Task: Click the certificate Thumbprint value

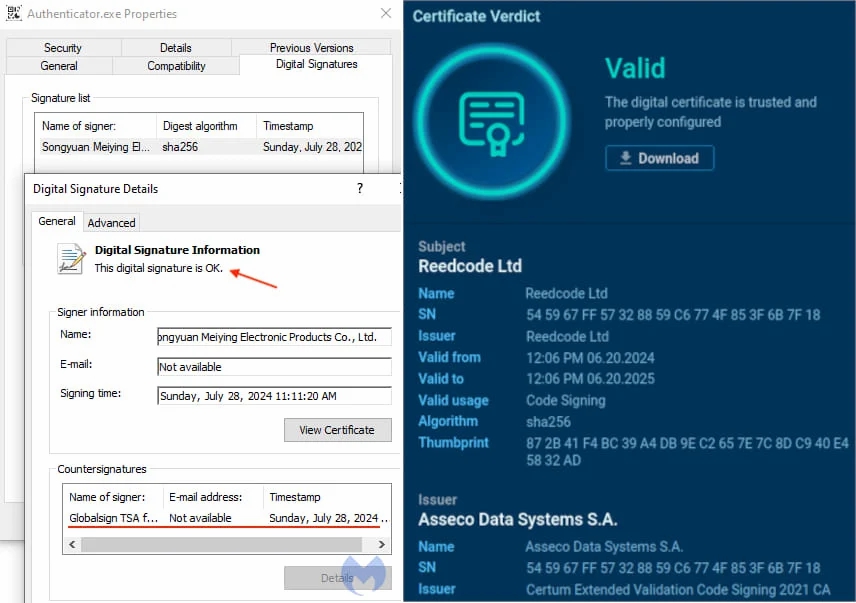Action: (x=687, y=451)
